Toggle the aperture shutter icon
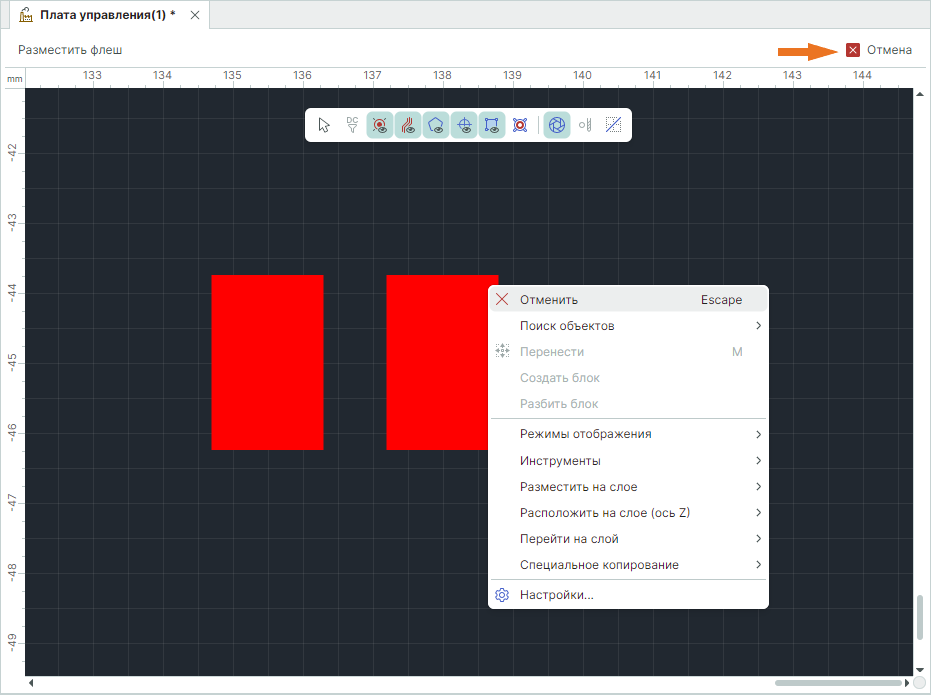931x695 pixels. click(x=558, y=125)
